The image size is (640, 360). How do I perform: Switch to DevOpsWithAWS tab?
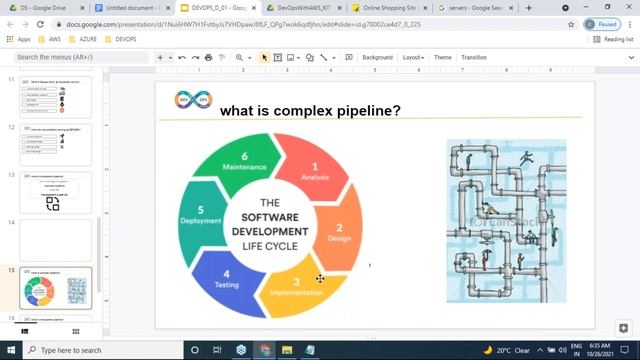pyautogui.click(x=303, y=8)
